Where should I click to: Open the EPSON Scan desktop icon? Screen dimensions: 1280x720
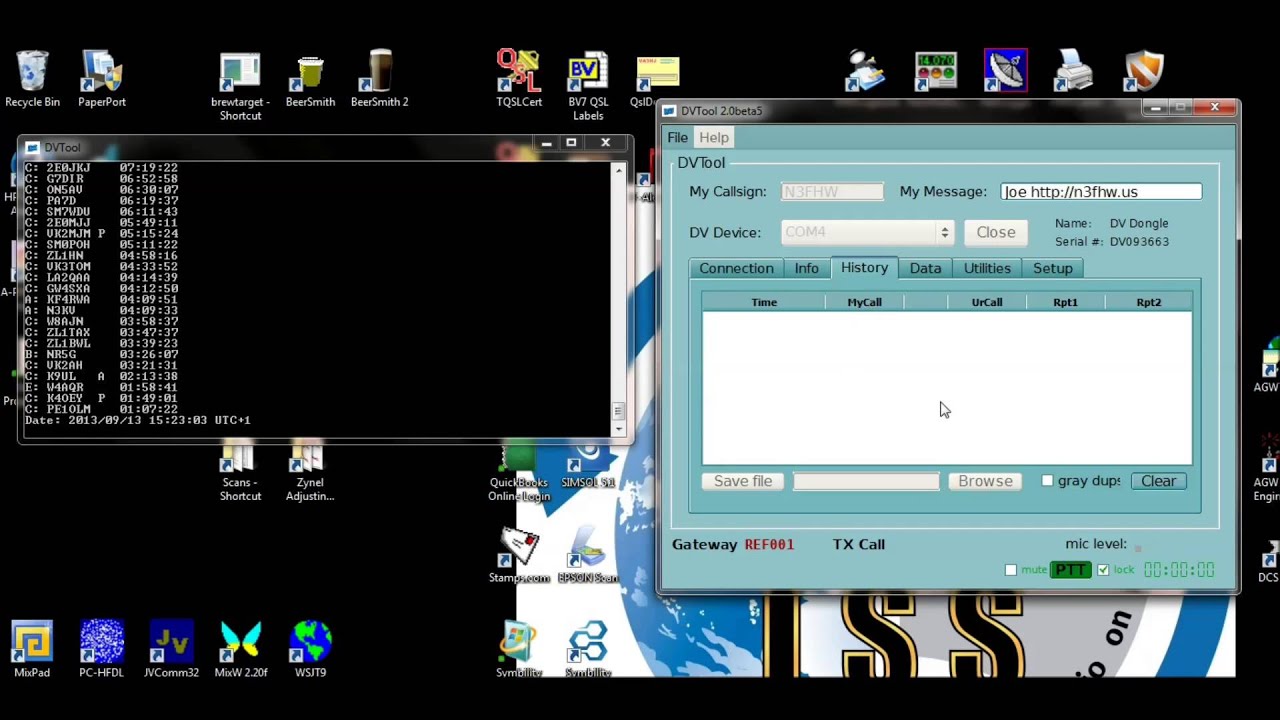(588, 557)
